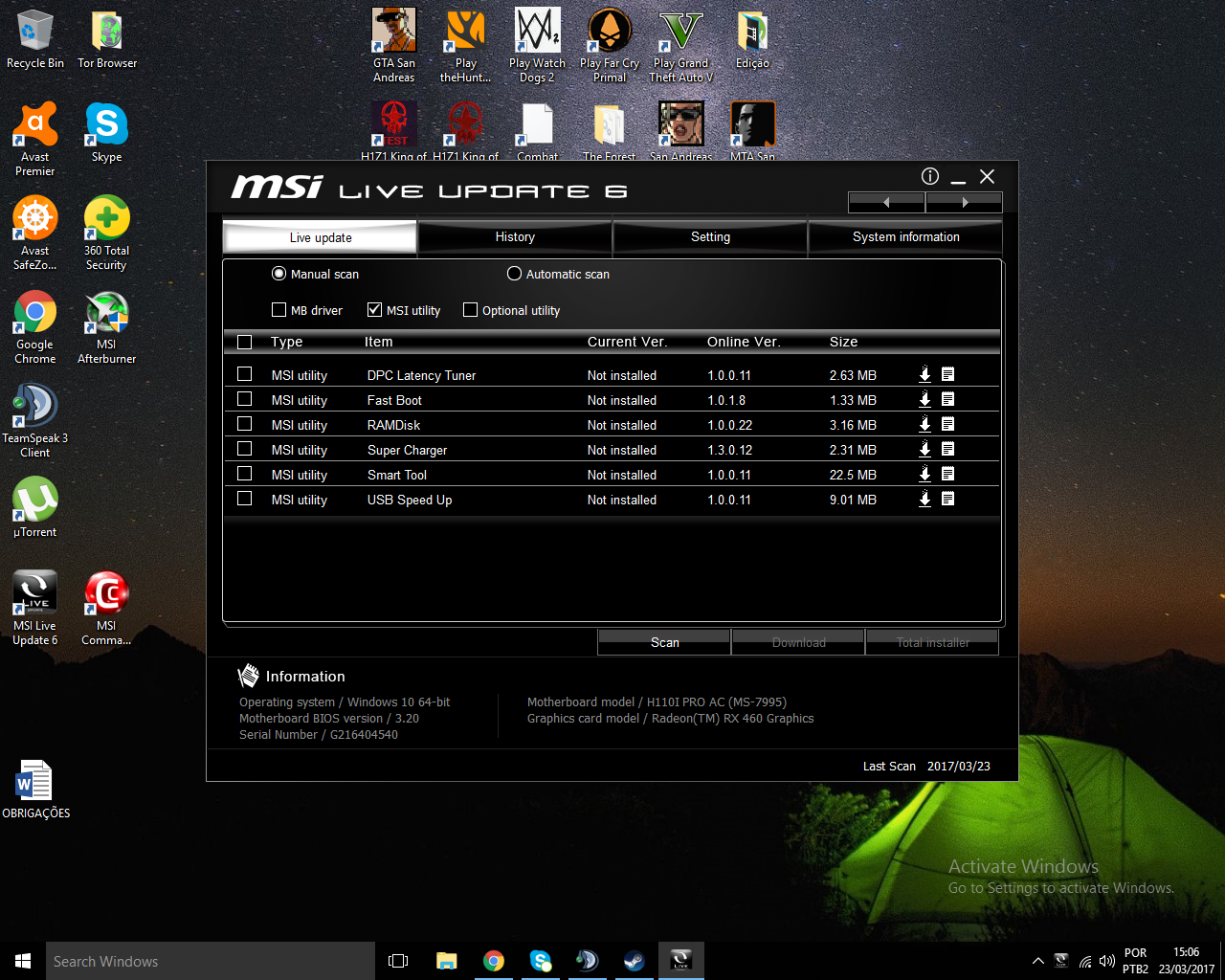Click the Item column header

(x=378, y=342)
